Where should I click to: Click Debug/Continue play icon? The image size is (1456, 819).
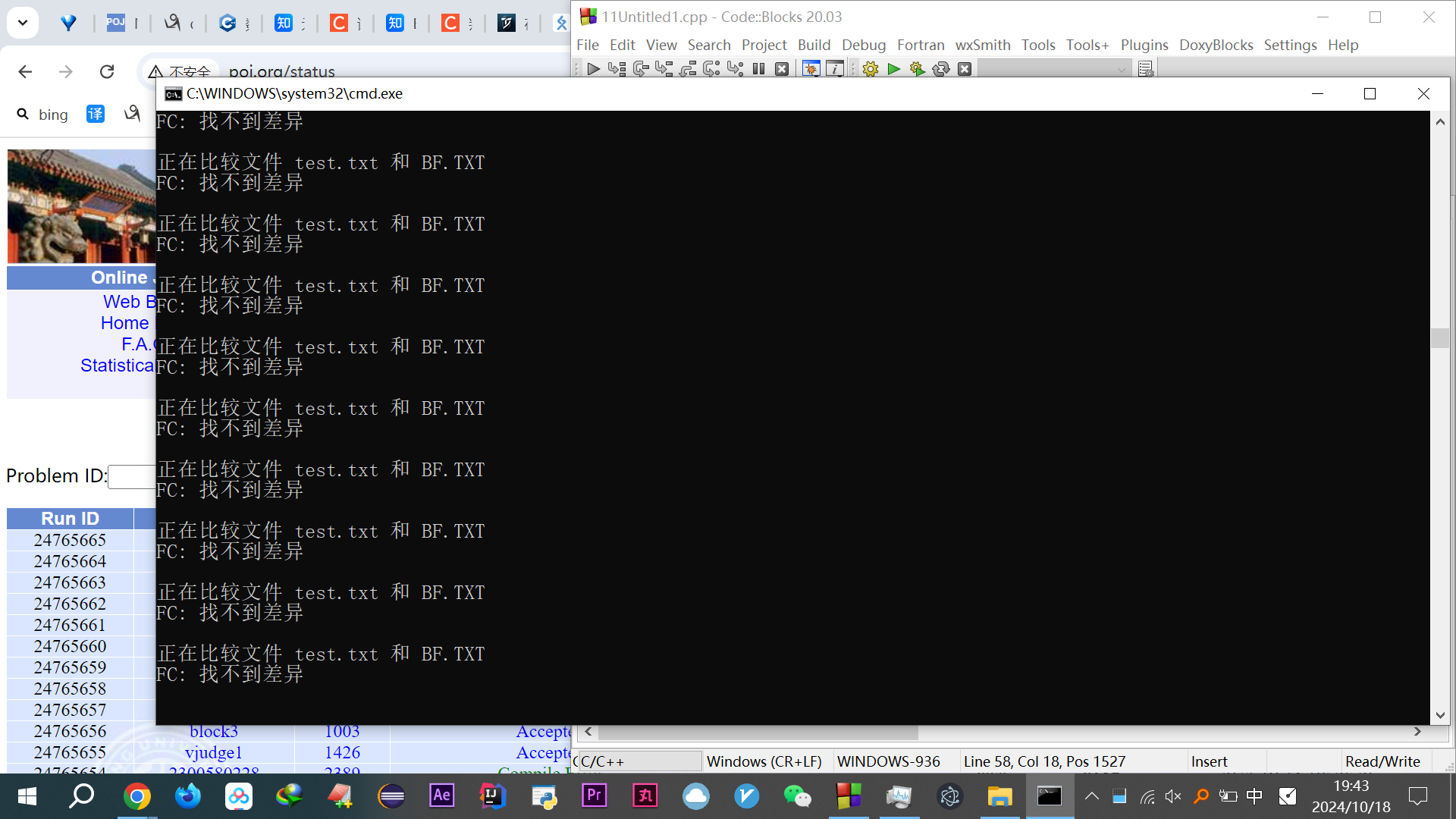point(593,69)
